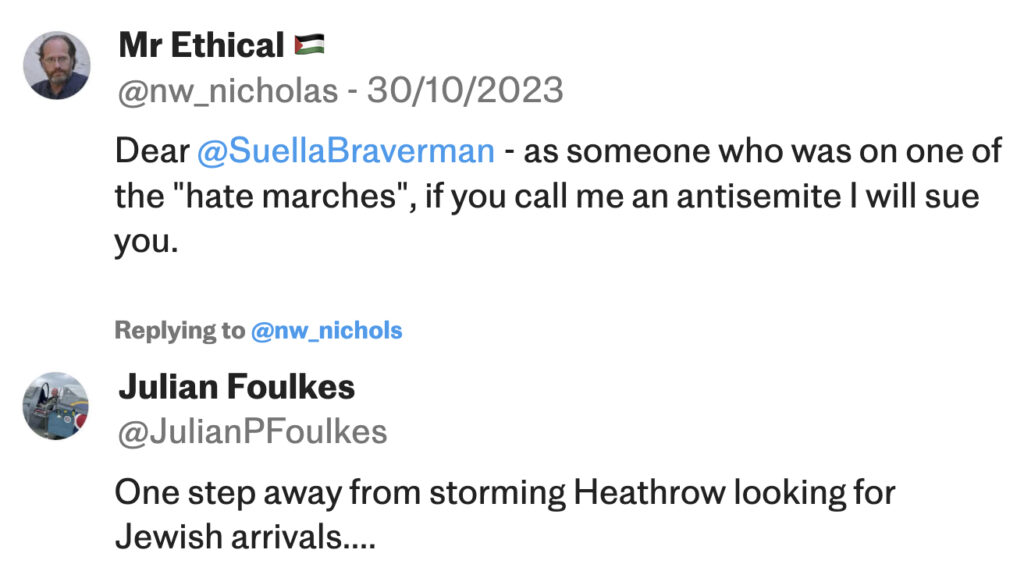
Task: Visit the @JulianPFoulkes handle
Action: coord(253,432)
